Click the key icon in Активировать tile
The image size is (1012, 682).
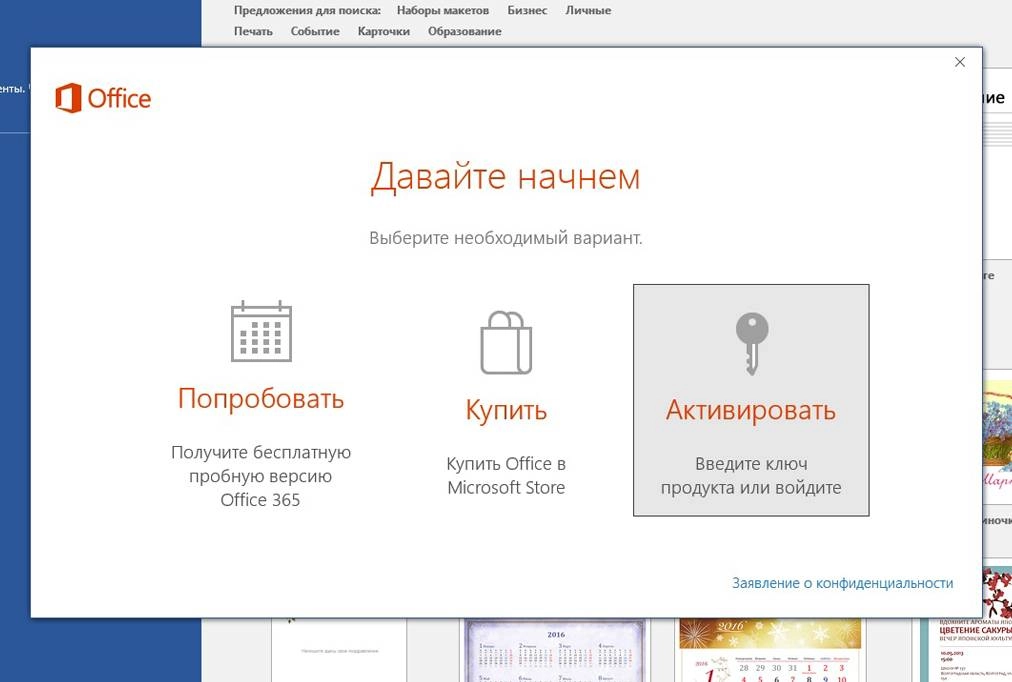(752, 344)
